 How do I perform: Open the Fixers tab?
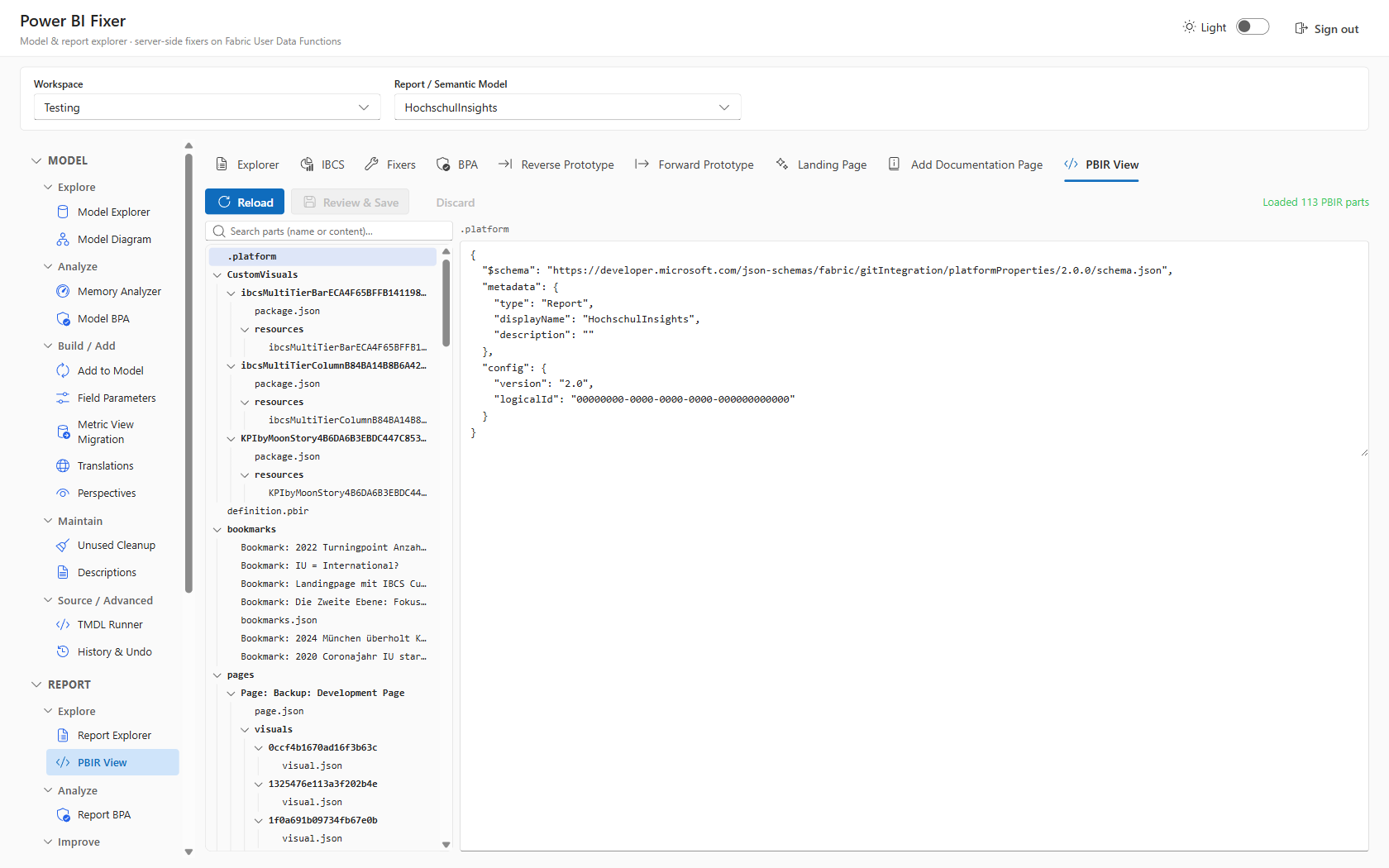(x=390, y=165)
